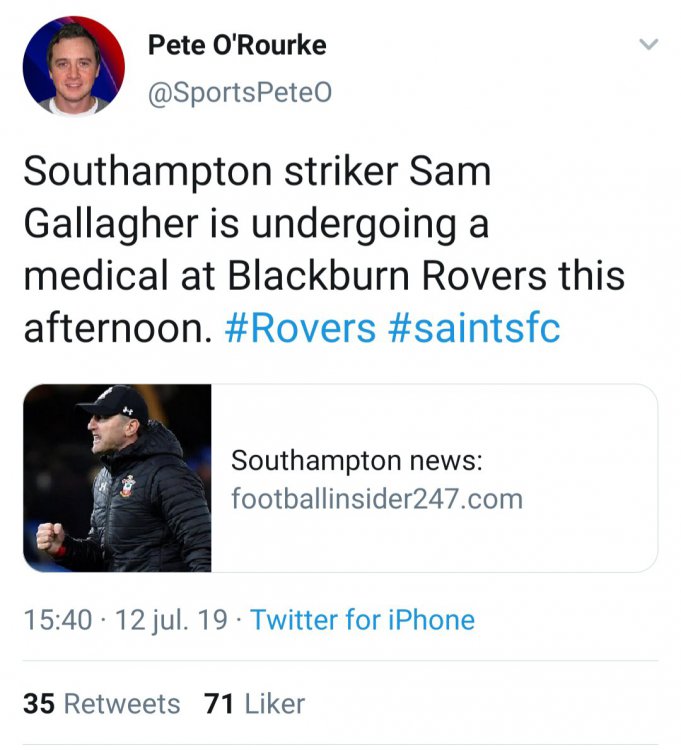Open the #Rovers hashtag

point(301,328)
